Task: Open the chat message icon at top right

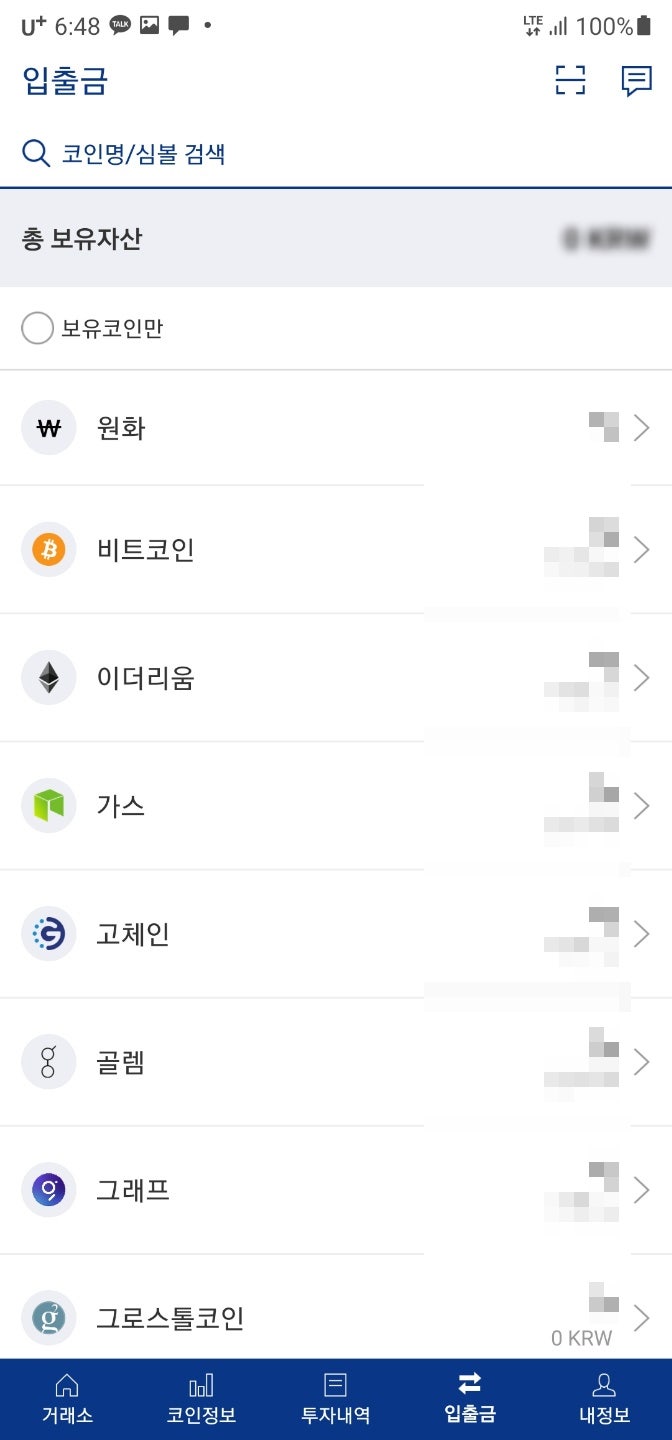Action: coord(637,81)
